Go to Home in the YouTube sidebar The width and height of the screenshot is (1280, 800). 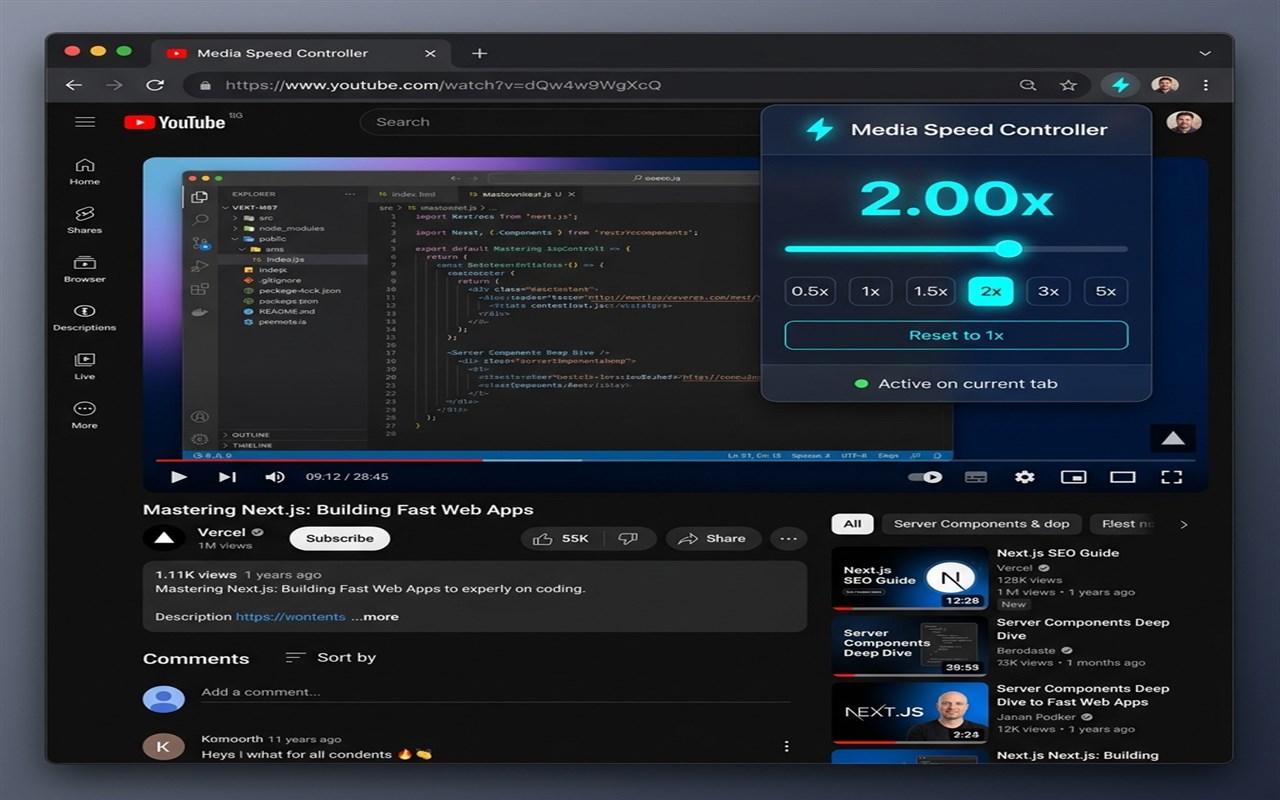[x=85, y=171]
